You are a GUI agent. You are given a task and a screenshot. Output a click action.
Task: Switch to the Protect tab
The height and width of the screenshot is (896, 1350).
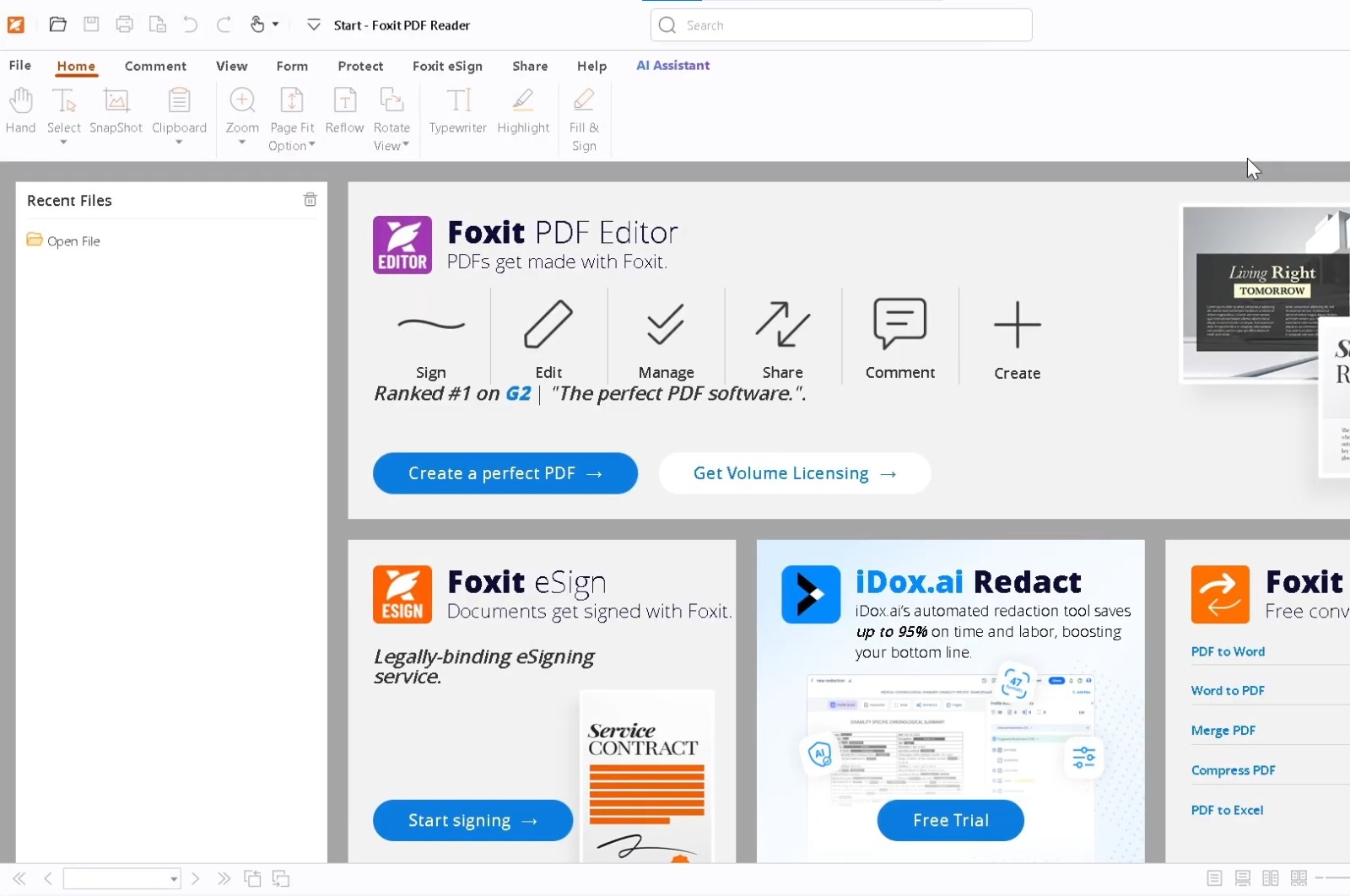360,66
